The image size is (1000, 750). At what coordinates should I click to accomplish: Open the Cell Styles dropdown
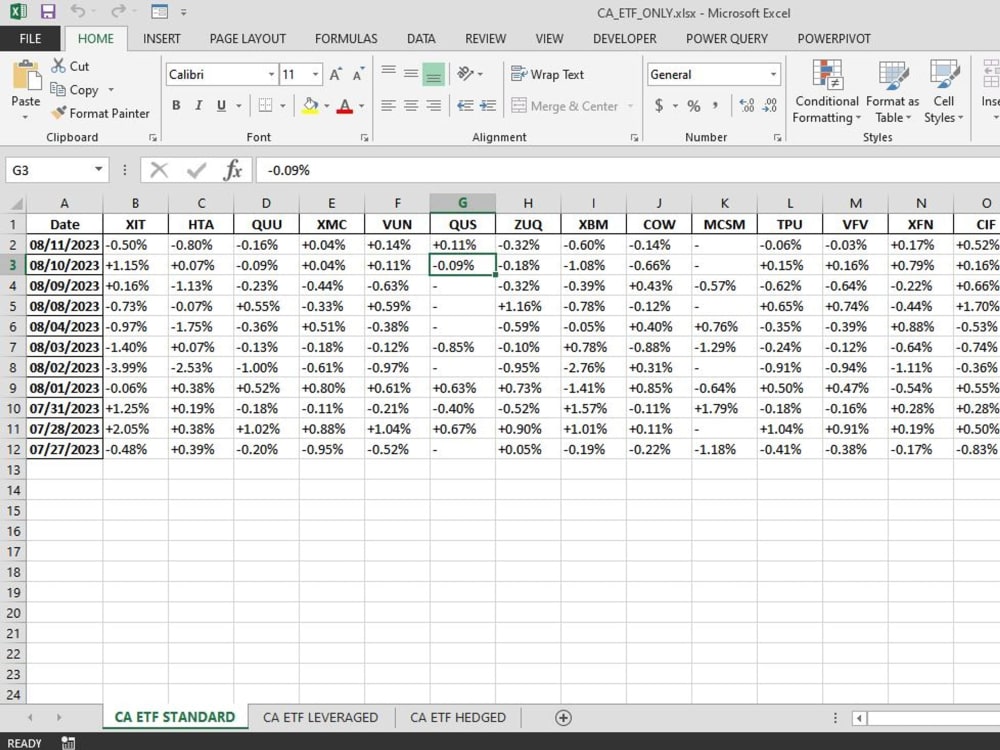click(x=944, y=92)
